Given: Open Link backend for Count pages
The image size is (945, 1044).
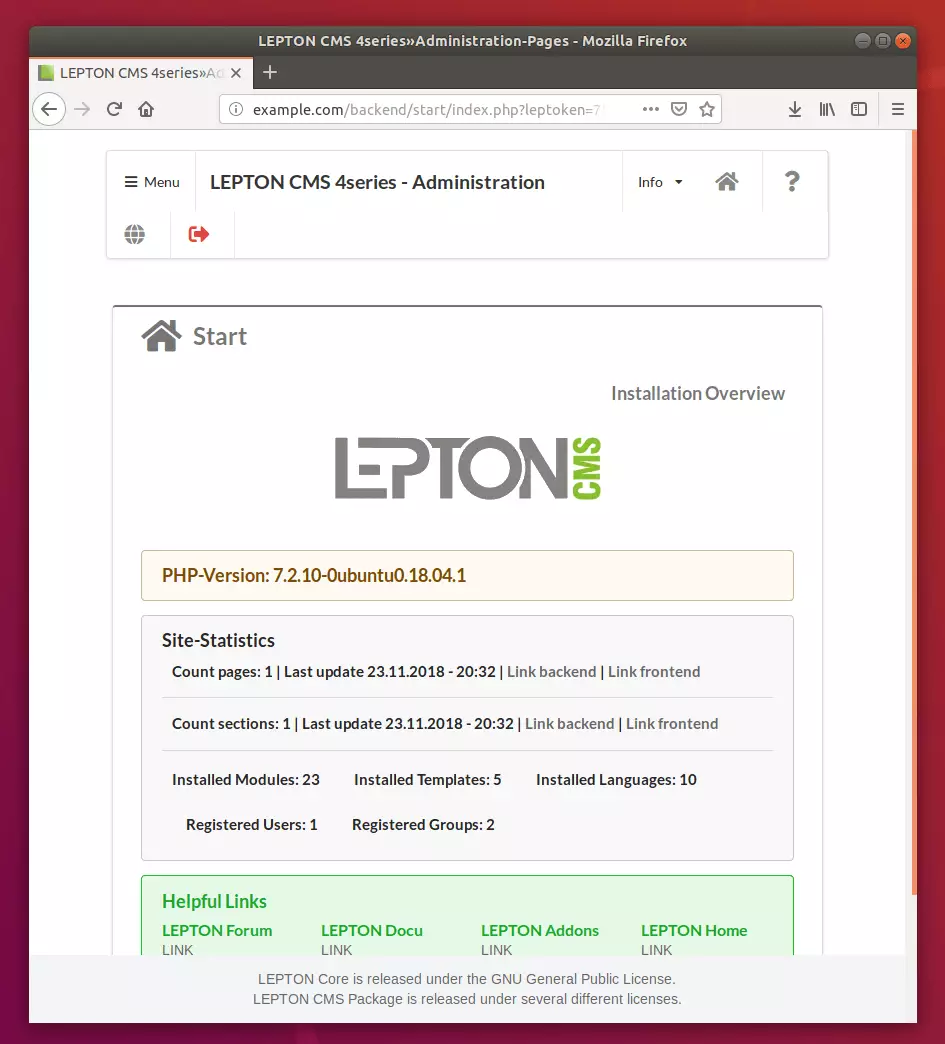Looking at the screenshot, I should click(551, 672).
